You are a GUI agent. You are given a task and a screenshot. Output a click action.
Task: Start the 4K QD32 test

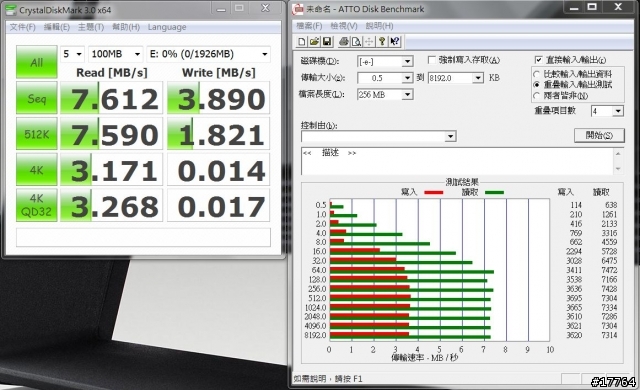(x=37, y=205)
